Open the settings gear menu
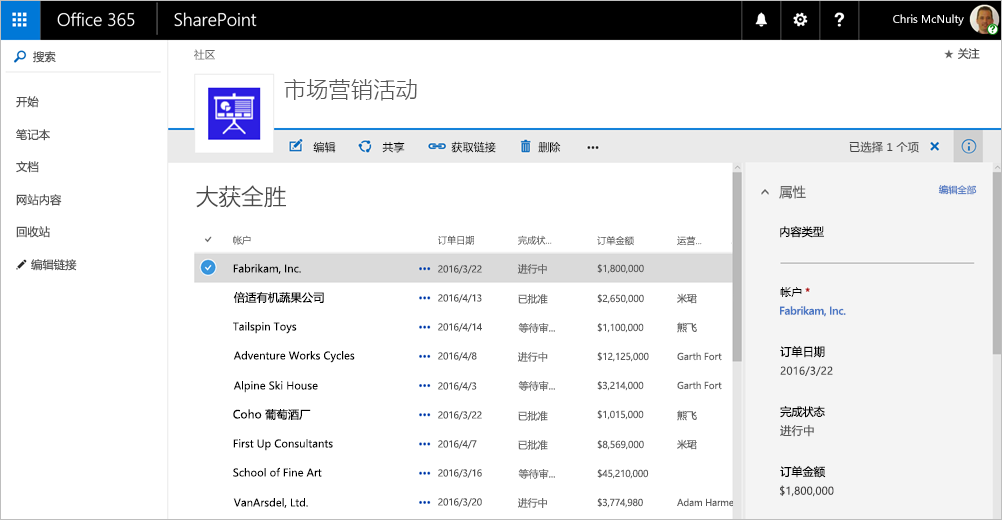This screenshot has height=520, width=1002. 800,20
